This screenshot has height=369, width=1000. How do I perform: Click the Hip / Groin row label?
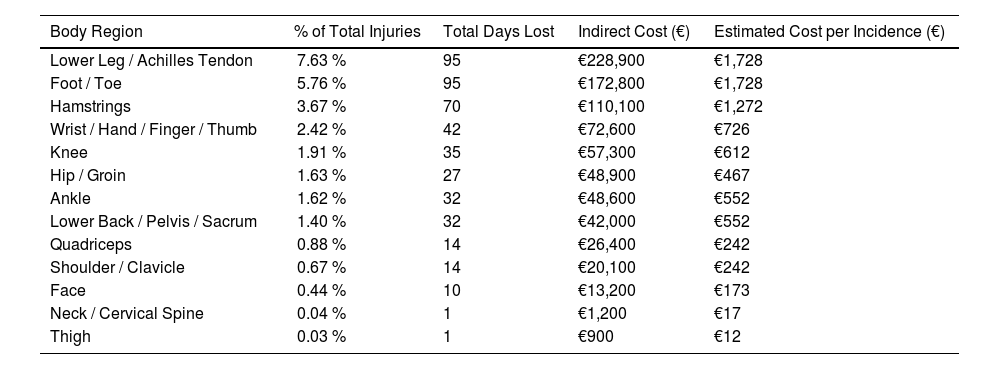[87, 175]
